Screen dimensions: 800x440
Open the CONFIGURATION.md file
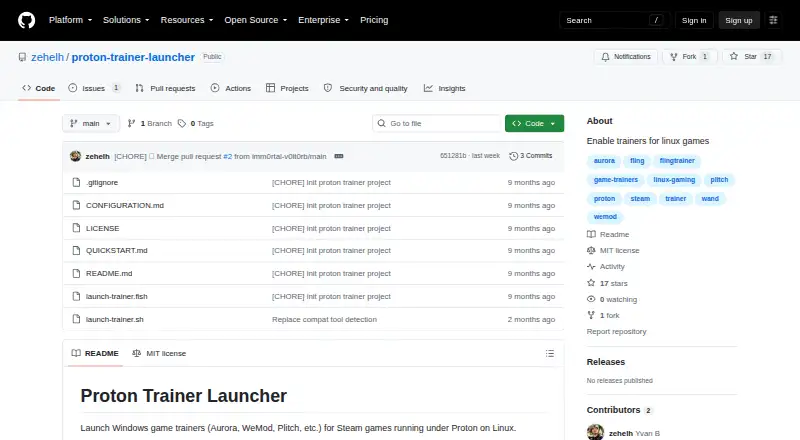[125, 205]
